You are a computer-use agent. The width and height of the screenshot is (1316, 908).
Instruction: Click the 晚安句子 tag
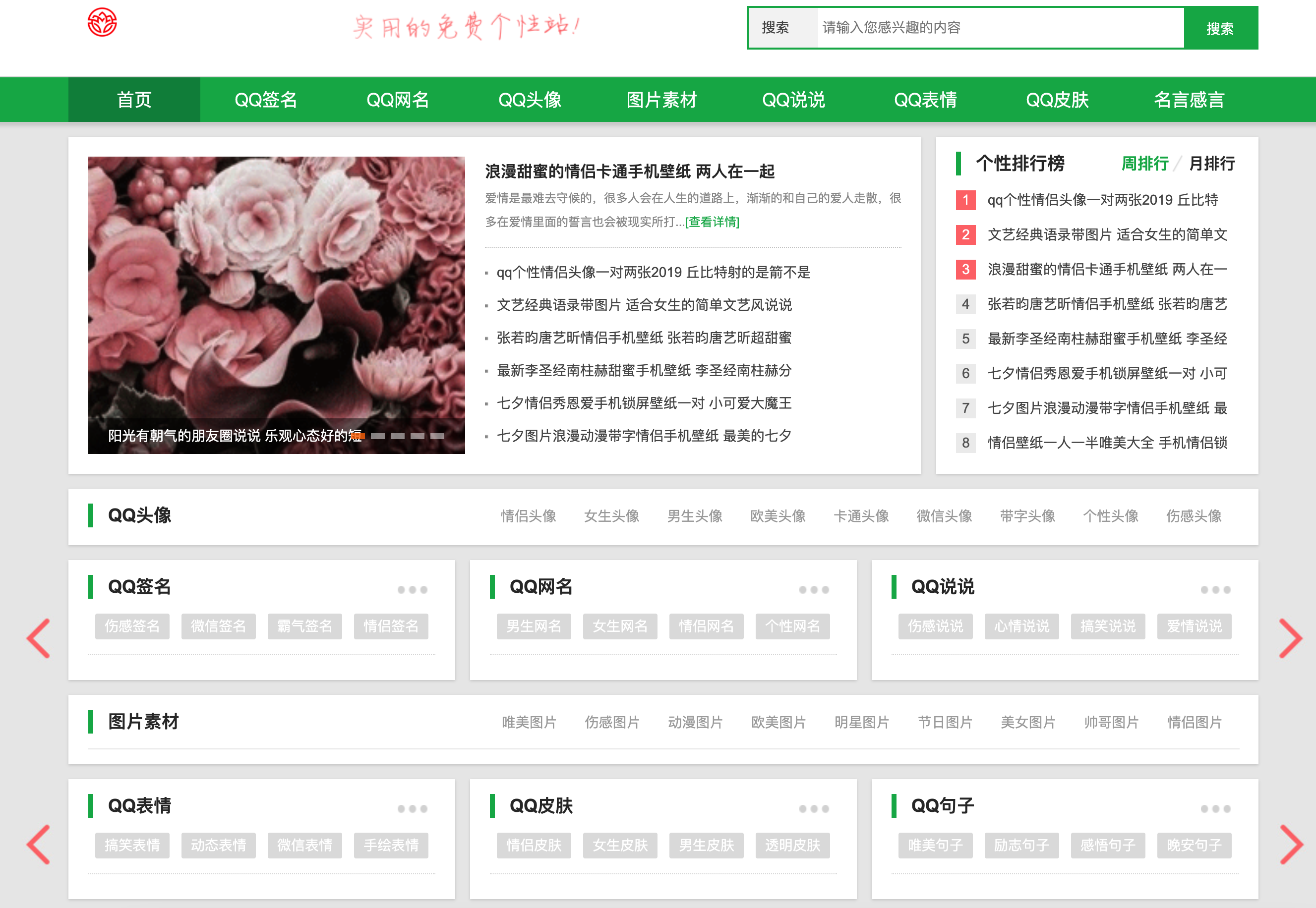point(1194,845)
